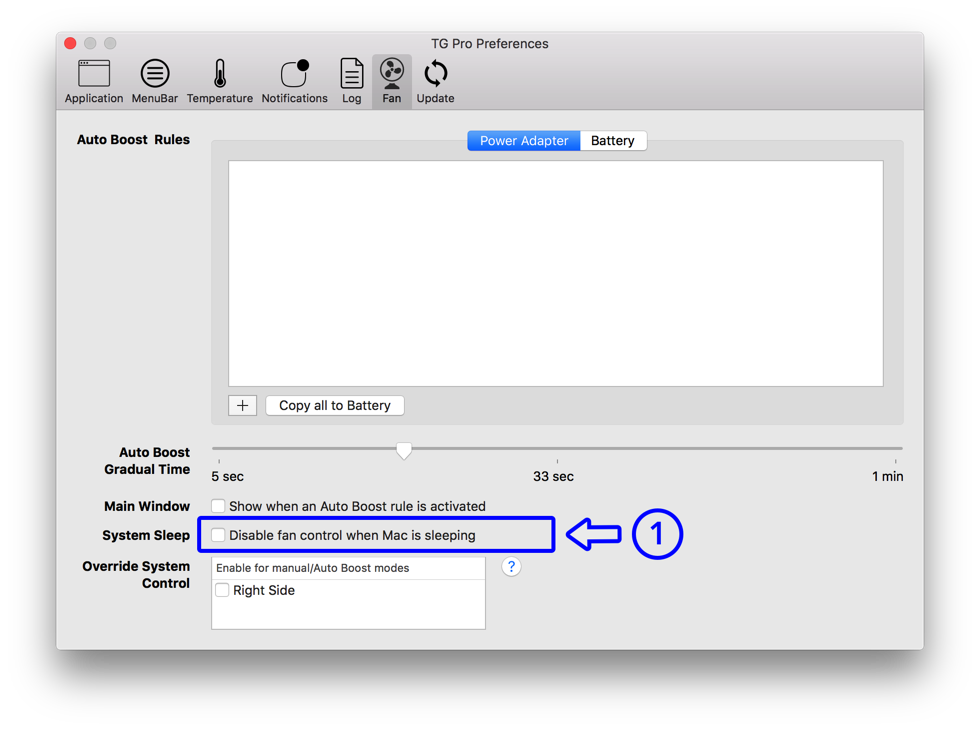Click the 33 sec slider label
This screenshot has height=730, width=980.
[x=553, y=476]
